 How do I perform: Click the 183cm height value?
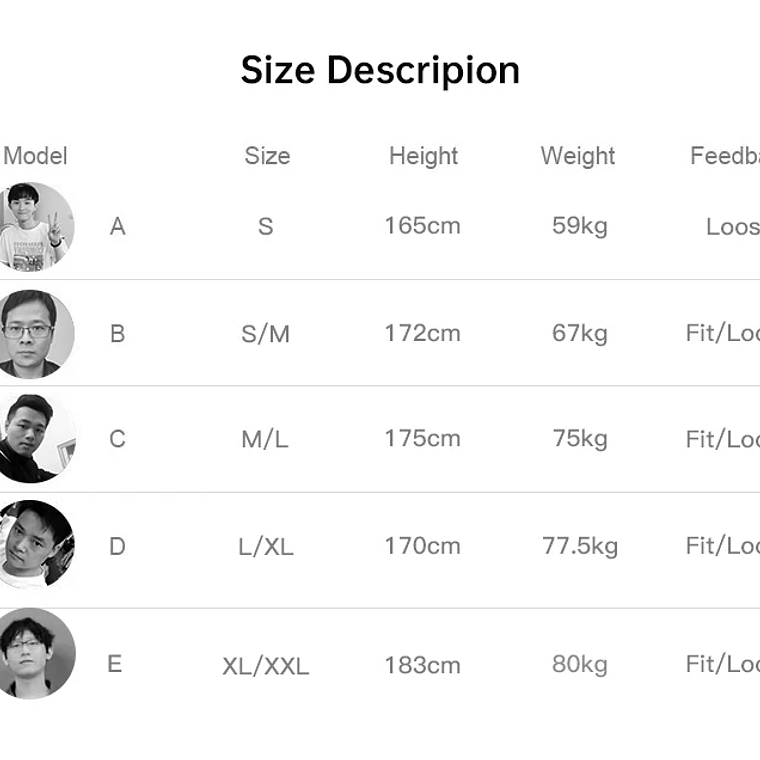coord(422,665)
